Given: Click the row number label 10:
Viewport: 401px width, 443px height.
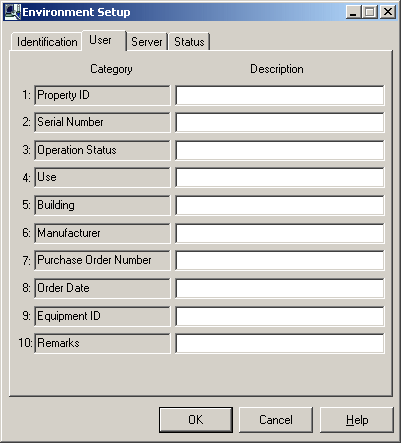Looking at the screenshot, I should pyautogui.click(x=25, y=343).
